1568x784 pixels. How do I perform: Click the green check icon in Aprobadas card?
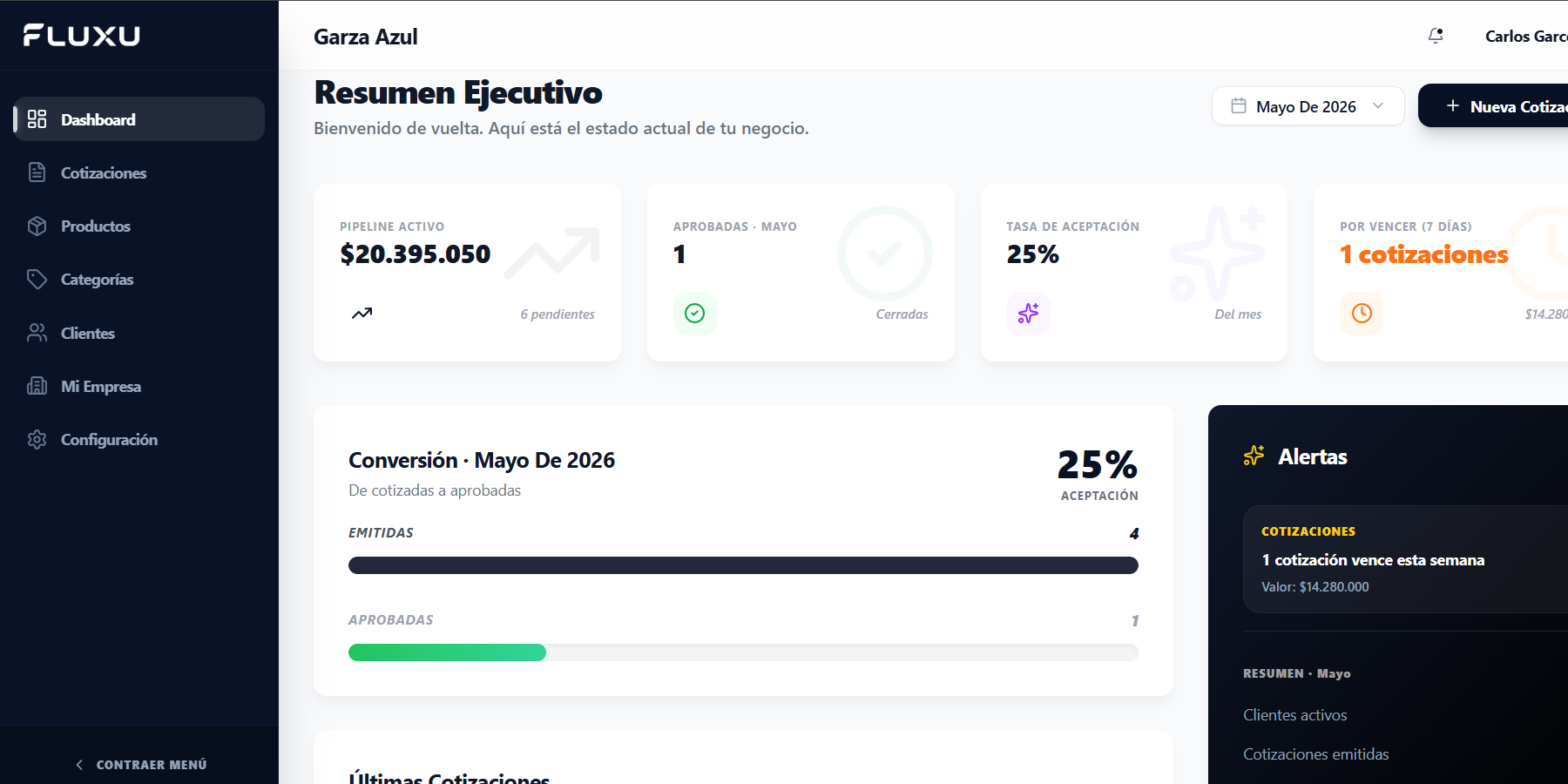[695, 314]
